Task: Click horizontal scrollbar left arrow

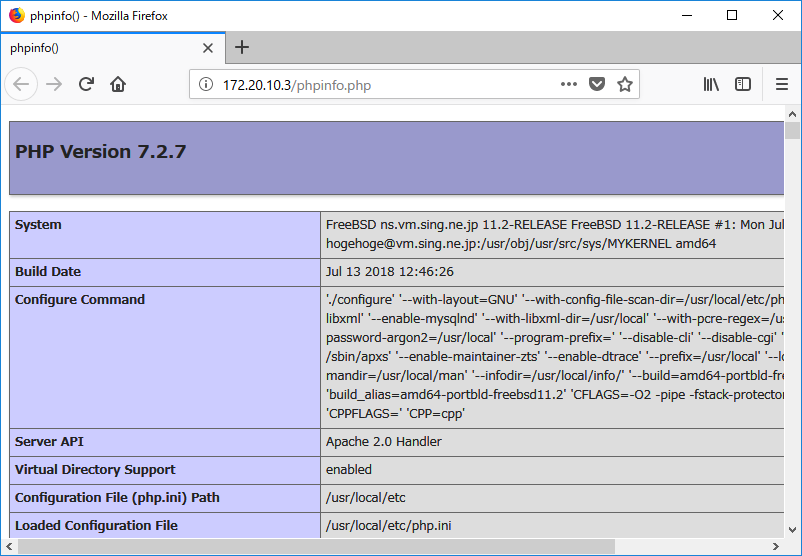Action: pyautogui.click(x=9, y=546)
